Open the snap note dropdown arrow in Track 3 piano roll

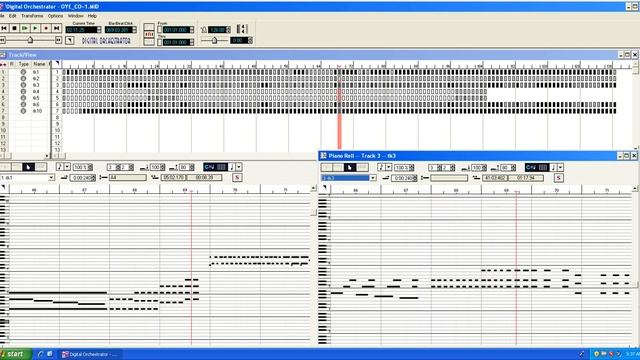pyautogui.click(x=560, y=167)
